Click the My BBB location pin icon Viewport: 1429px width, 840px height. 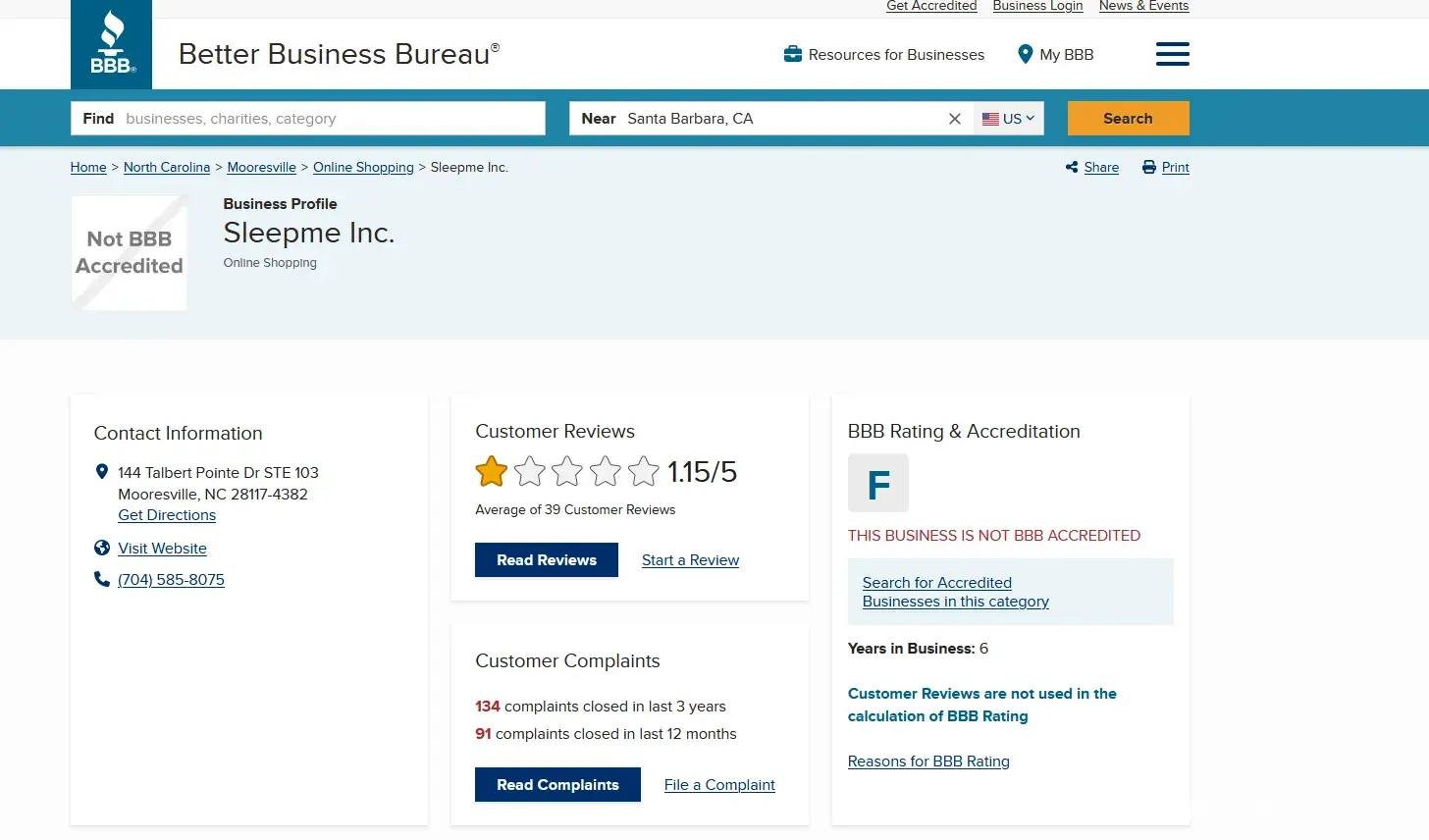point(1025,54)
